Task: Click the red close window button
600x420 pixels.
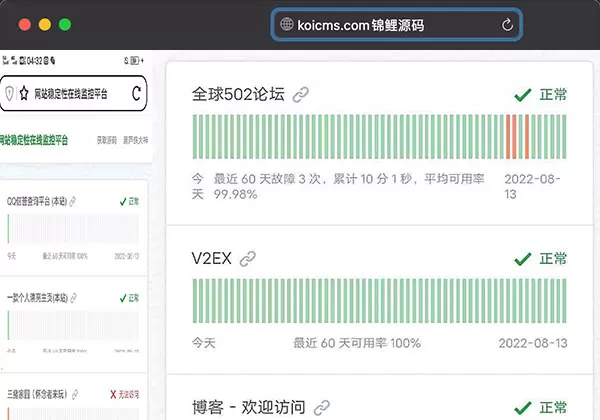Action: tap(24, 24)
